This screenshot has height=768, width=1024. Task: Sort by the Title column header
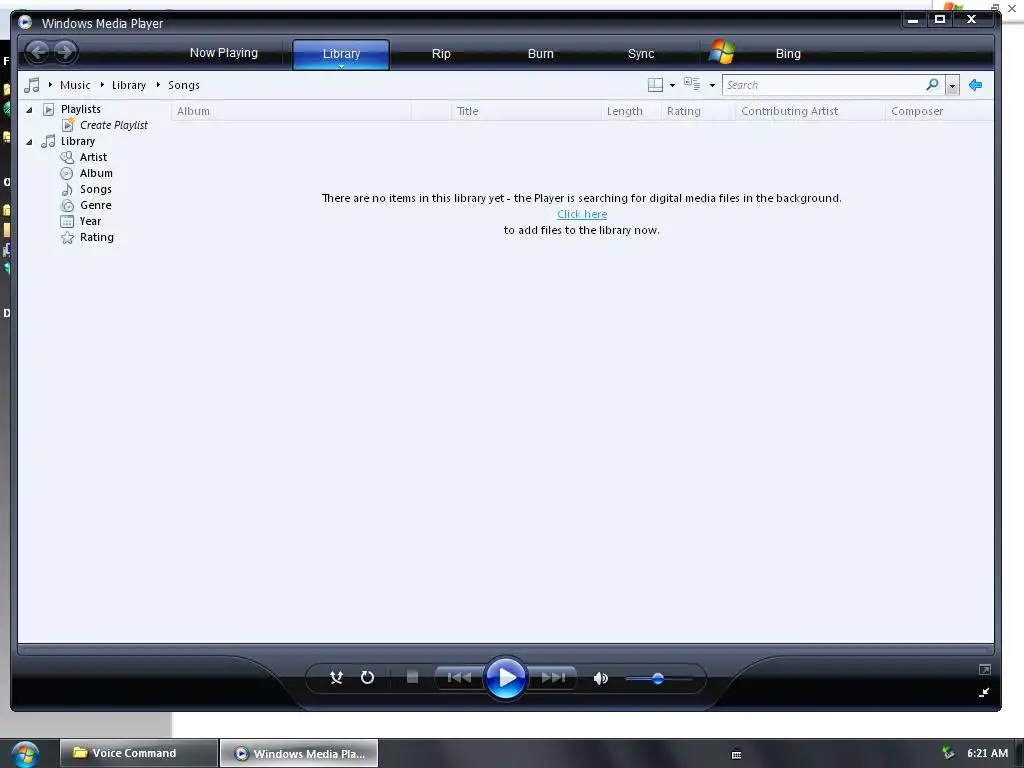[x=526, y=111]
